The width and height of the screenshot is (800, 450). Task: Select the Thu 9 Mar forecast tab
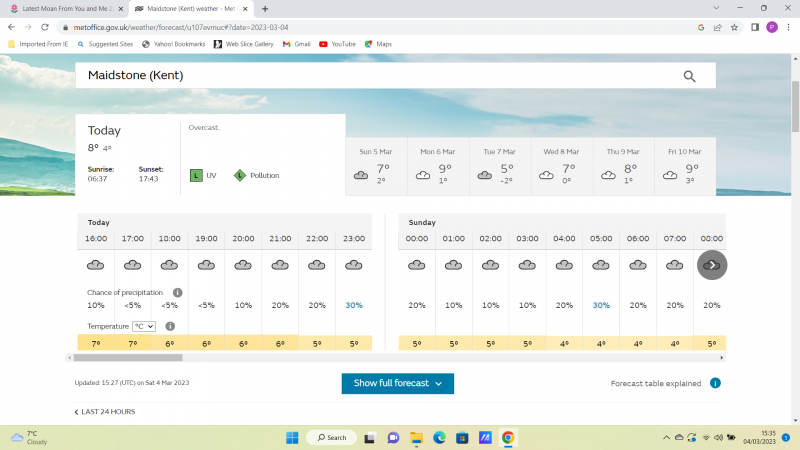click(x=623, y=166)
